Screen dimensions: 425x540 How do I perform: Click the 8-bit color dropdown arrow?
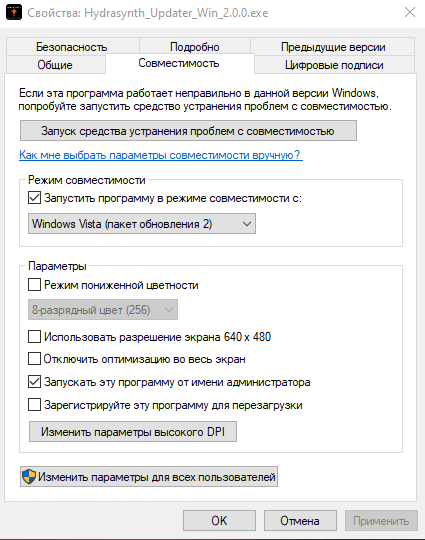(x=168, y=310)
